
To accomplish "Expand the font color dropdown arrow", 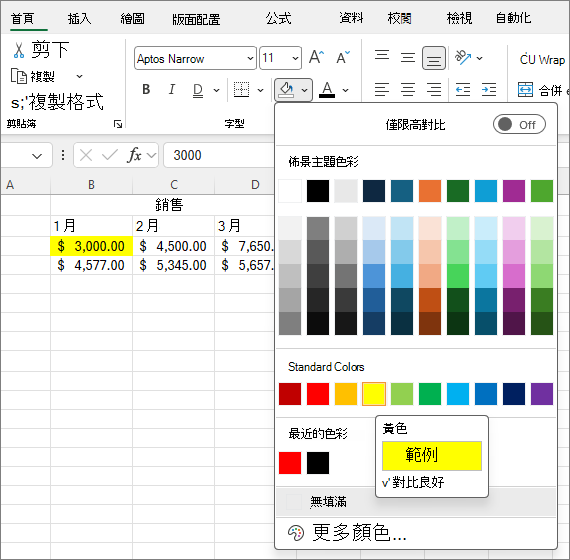I will pos(345,90).
